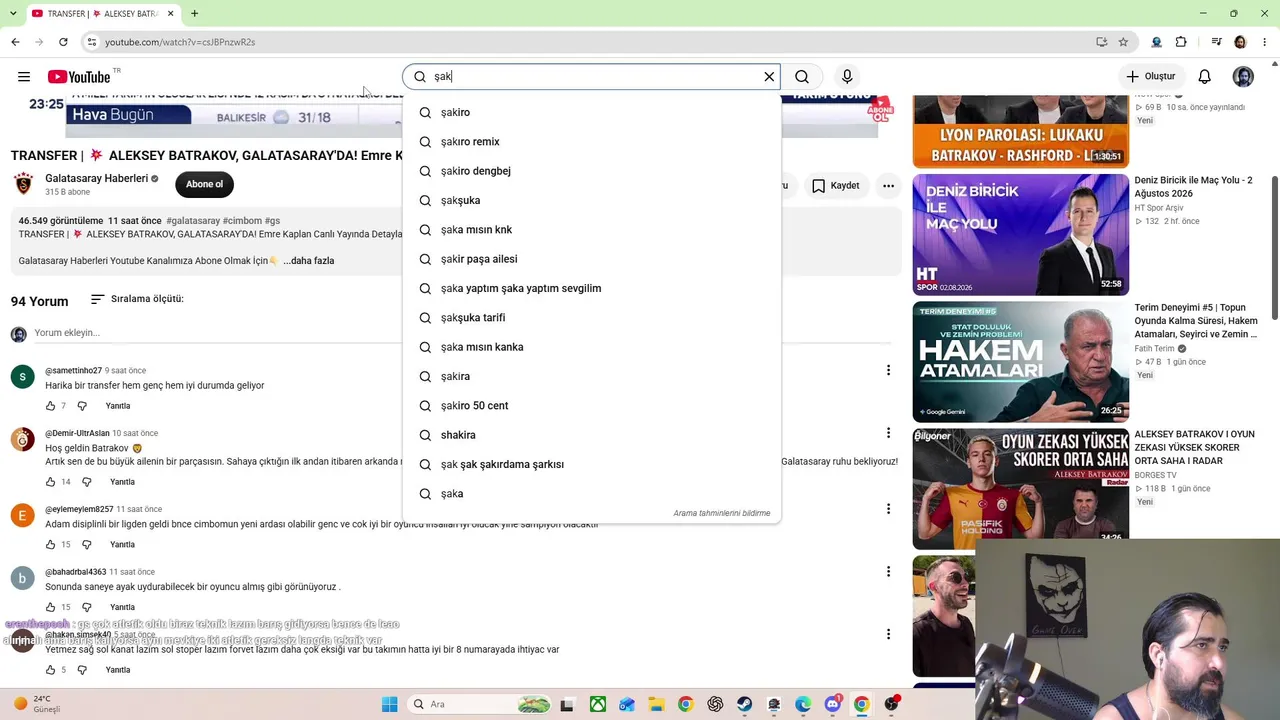Select the "shakira" search suggestion
Image resolution: width=1280 pixels, height=720 pixels.
[592, 435]
